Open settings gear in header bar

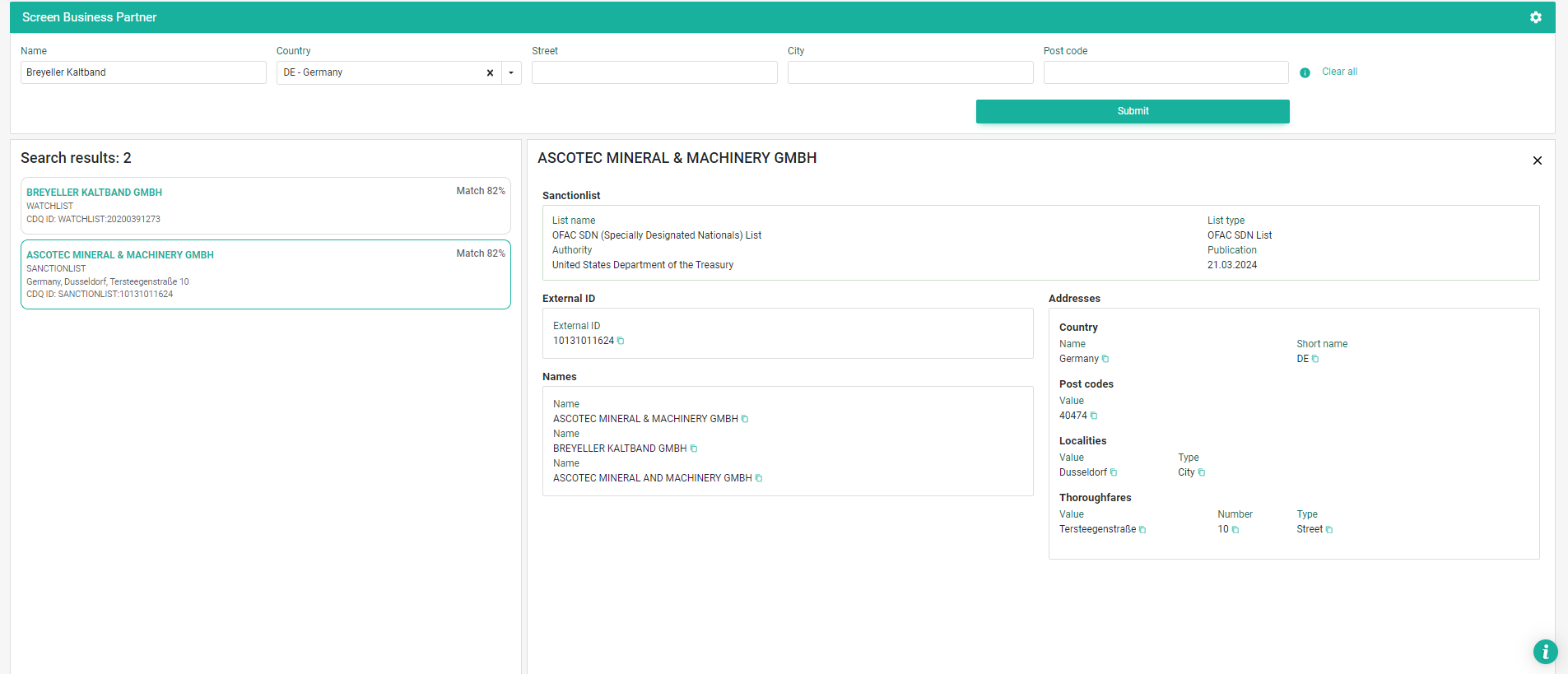(1535, 17)
